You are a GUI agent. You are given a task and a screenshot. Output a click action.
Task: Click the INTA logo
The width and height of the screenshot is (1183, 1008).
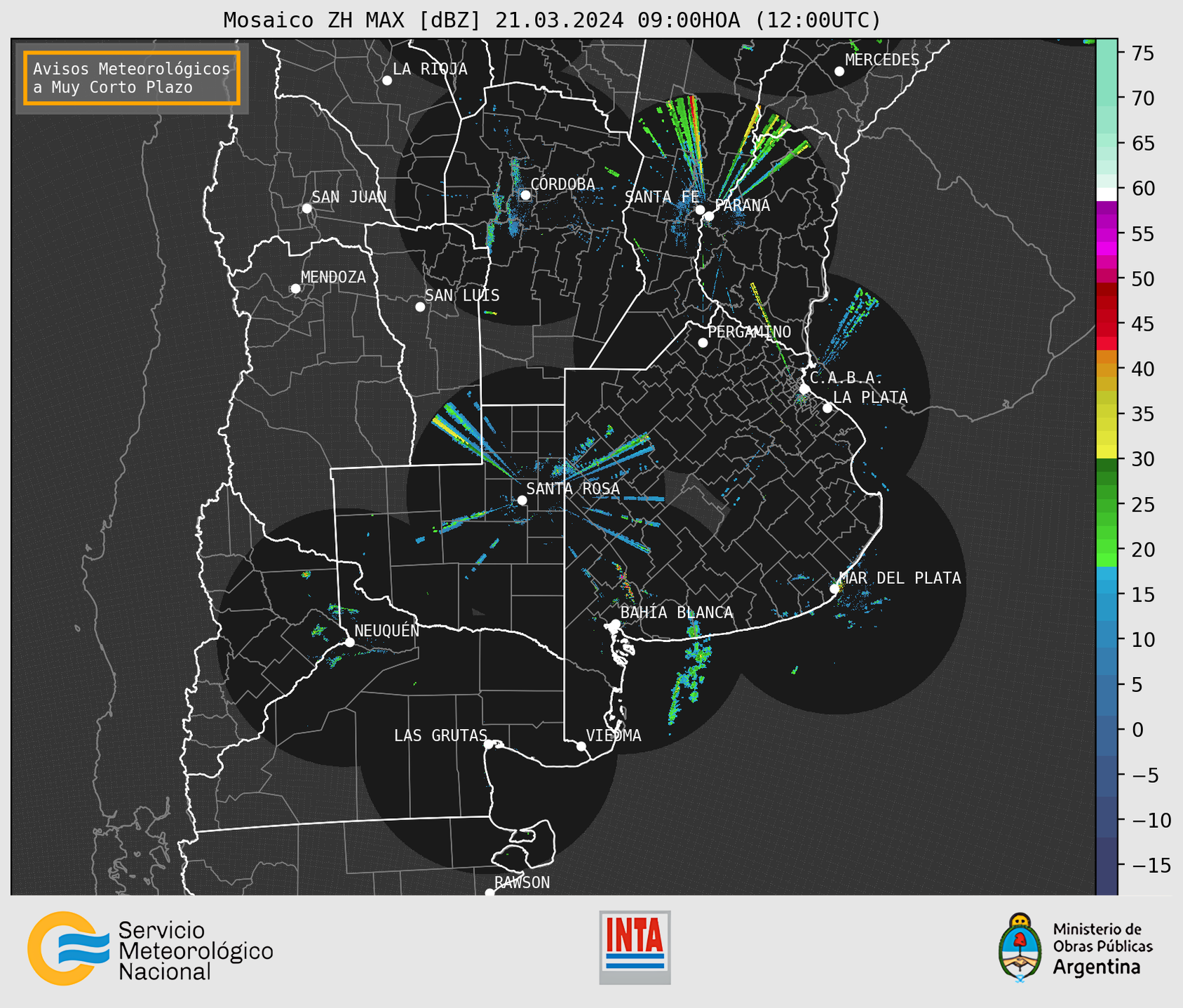pos(635,947)
